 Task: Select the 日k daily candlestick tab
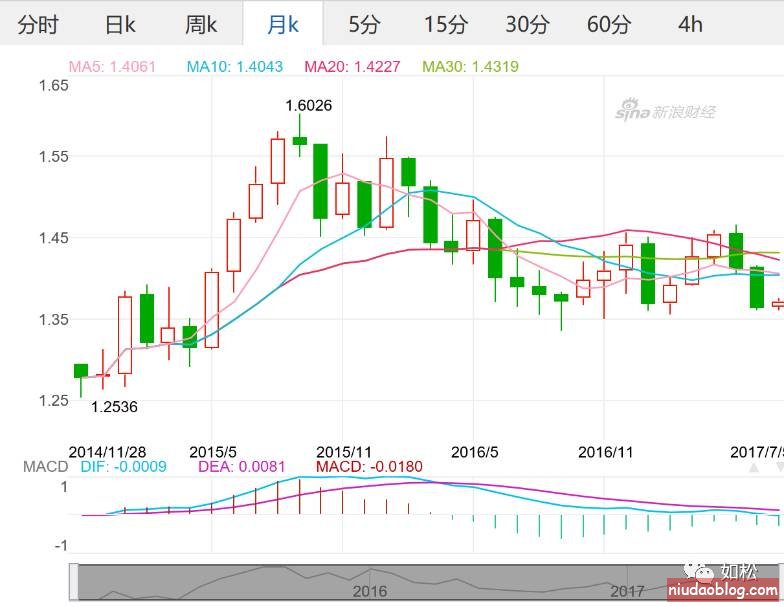point(120,25)
